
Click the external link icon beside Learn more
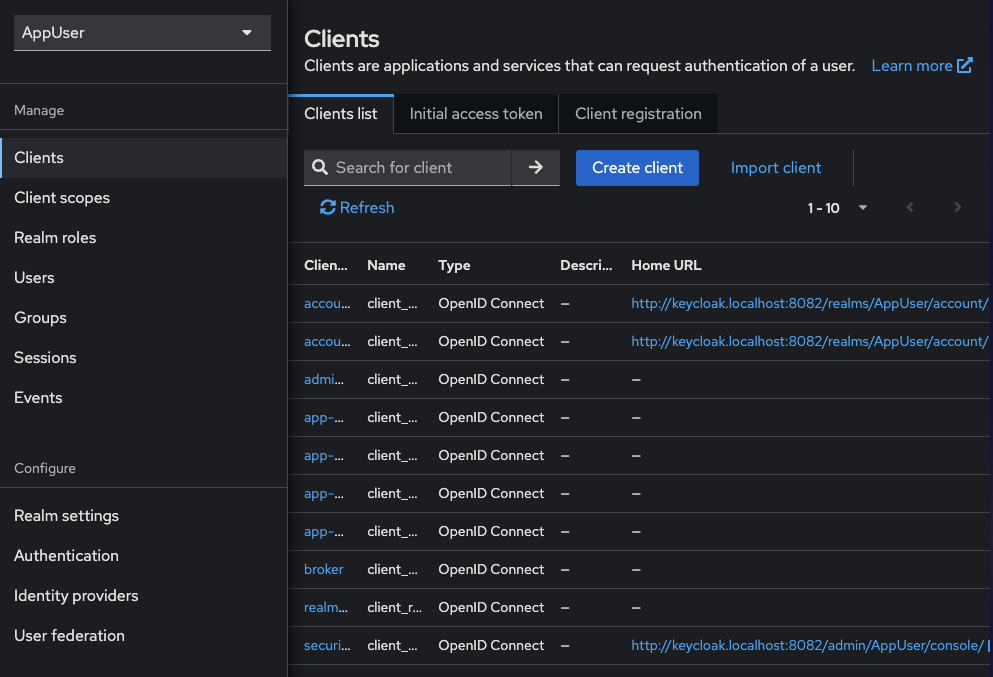[x=962, y=64]
